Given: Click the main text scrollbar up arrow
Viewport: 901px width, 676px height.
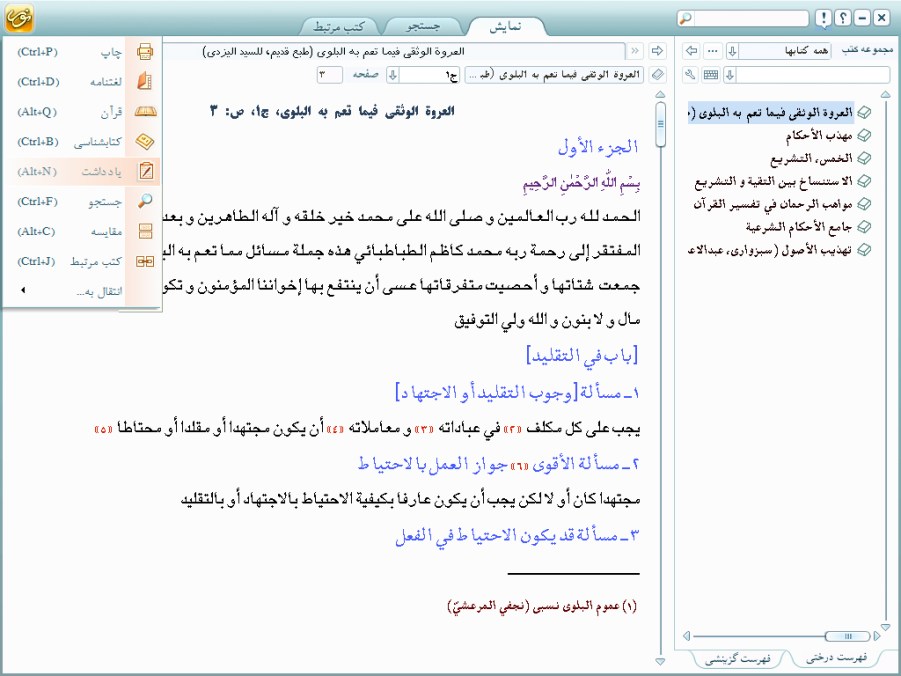Looking at the screenshot, I should point(660,94).
